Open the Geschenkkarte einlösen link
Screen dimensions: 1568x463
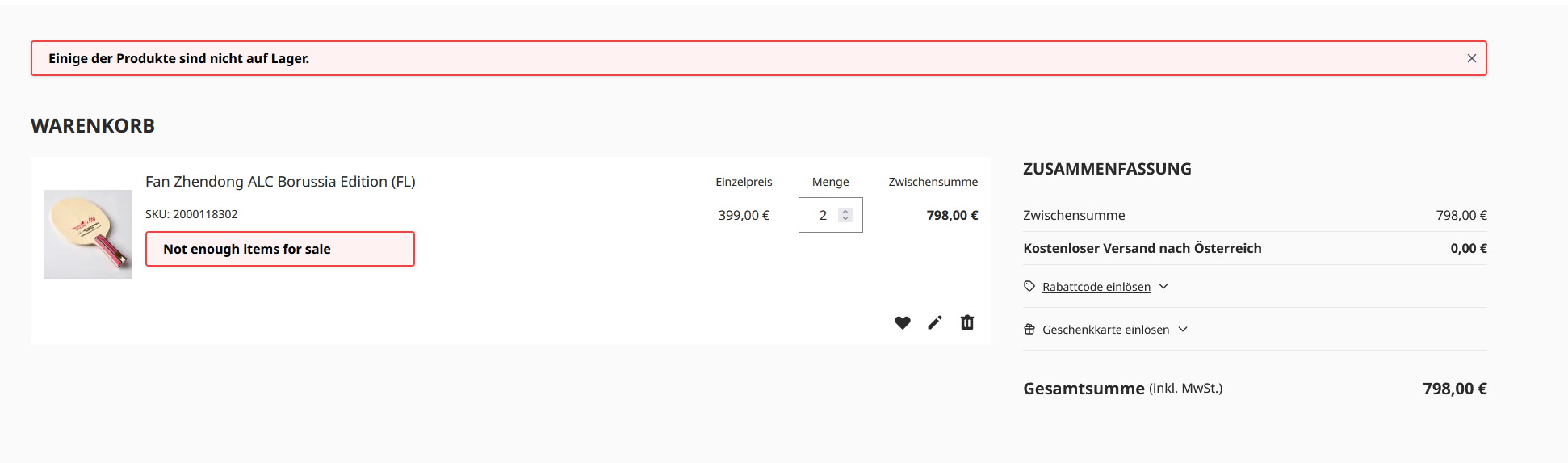(x=1106, y=330)
